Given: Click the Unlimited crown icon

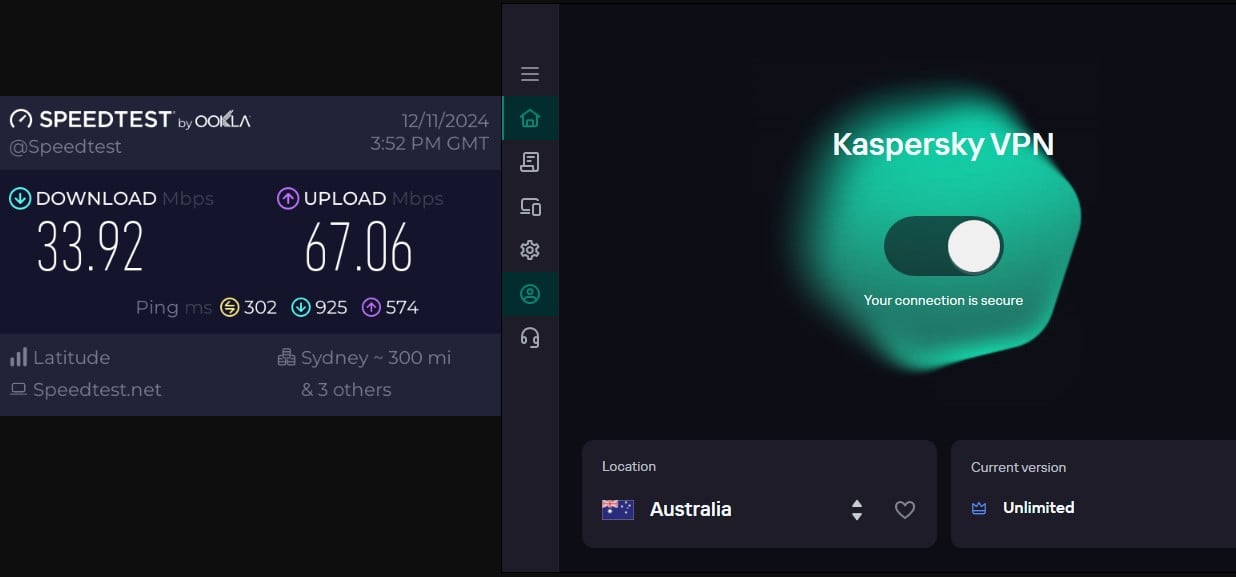Looking at the screenshot, I should pyautogui.click(x=977, y=508).
